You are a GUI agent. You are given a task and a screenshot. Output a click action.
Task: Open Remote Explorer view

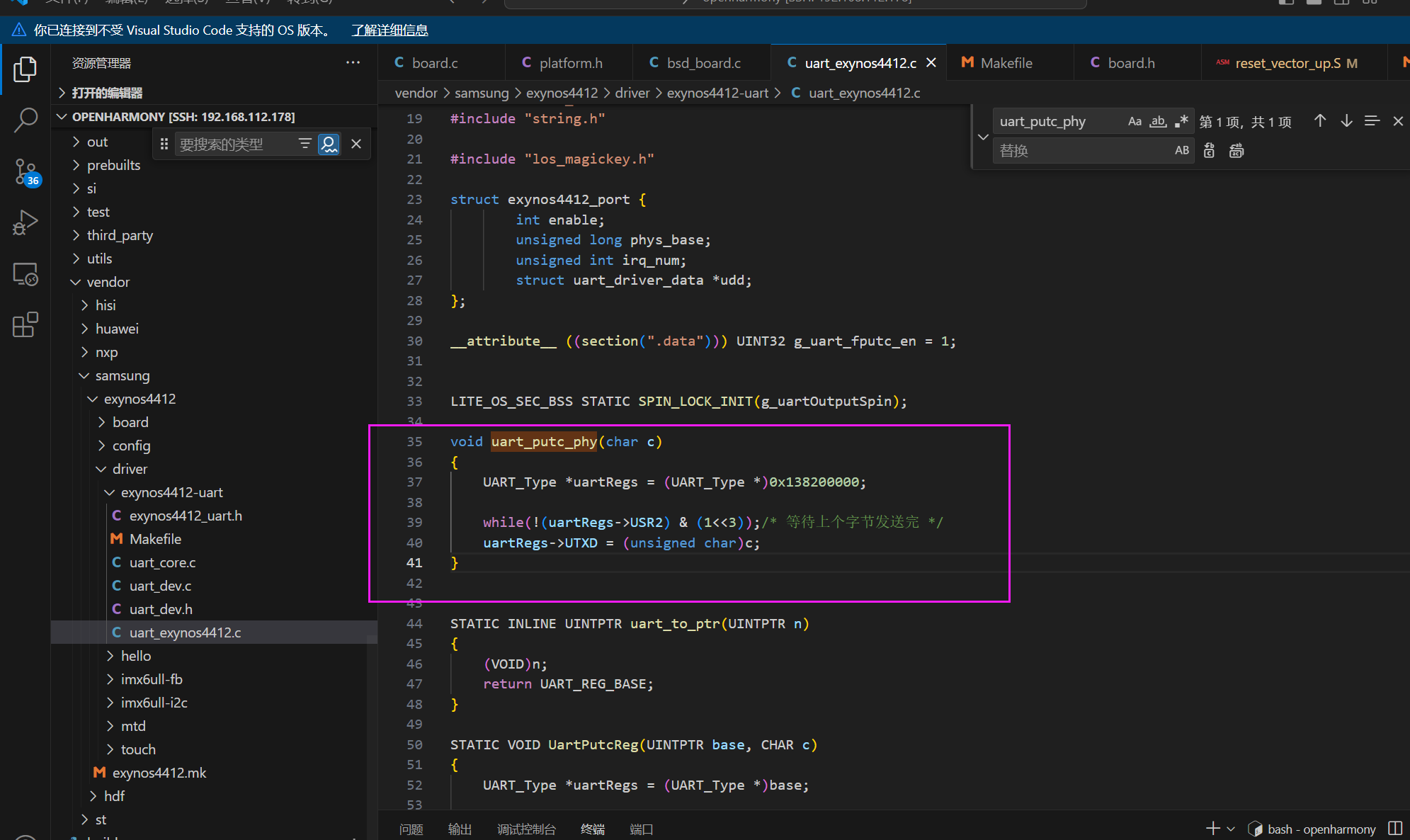tap(25, 274)
